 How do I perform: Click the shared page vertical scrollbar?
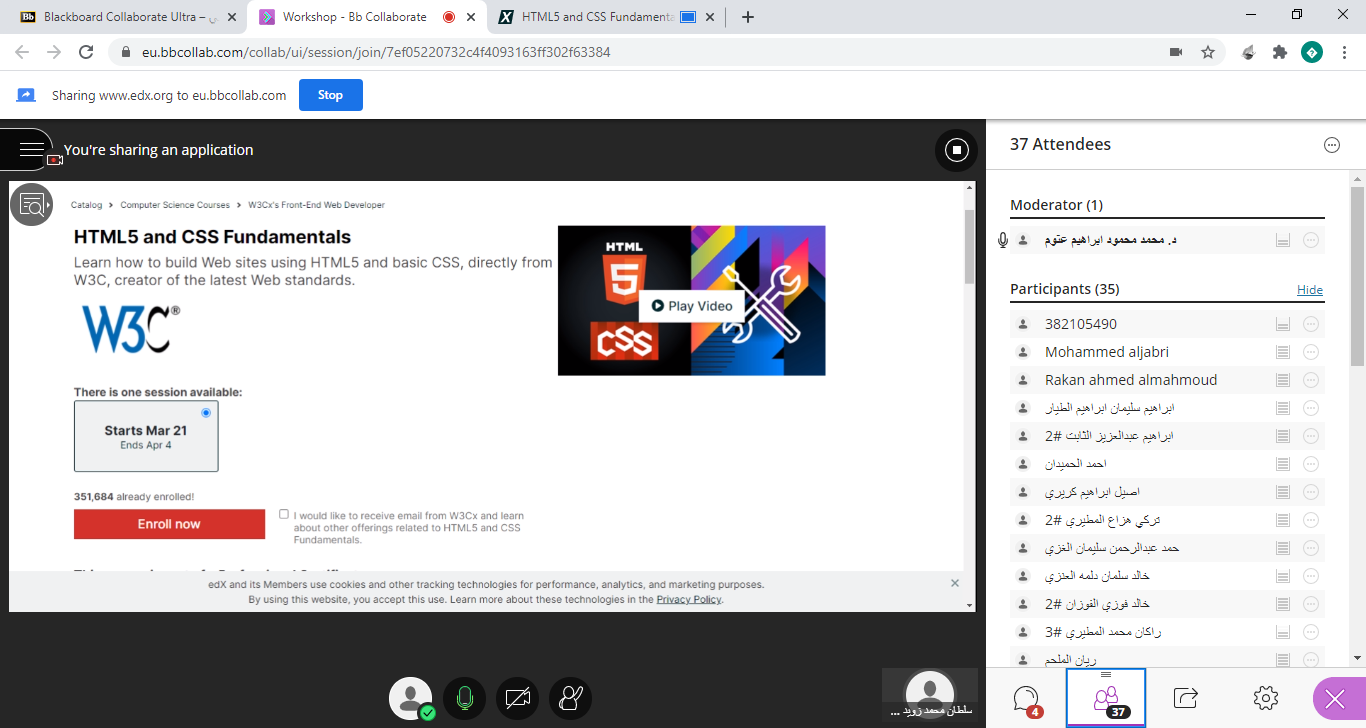click(x=969, y=246)
